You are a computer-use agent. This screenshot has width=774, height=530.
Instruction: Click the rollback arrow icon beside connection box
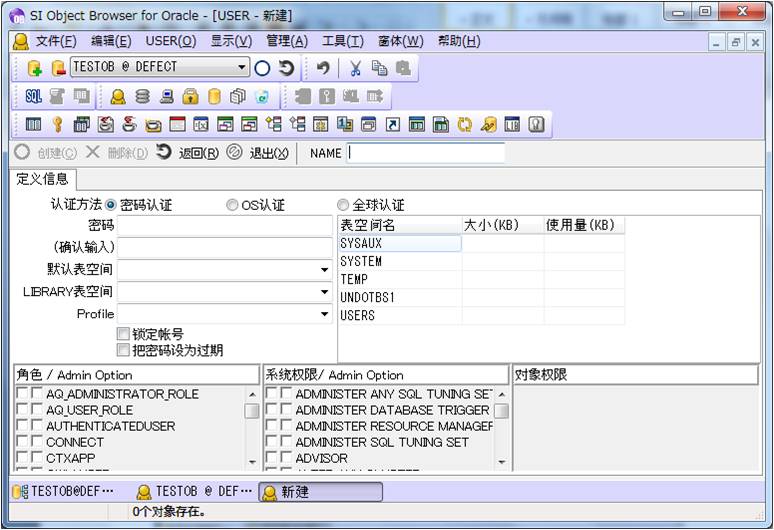click(x=286, y=68)
